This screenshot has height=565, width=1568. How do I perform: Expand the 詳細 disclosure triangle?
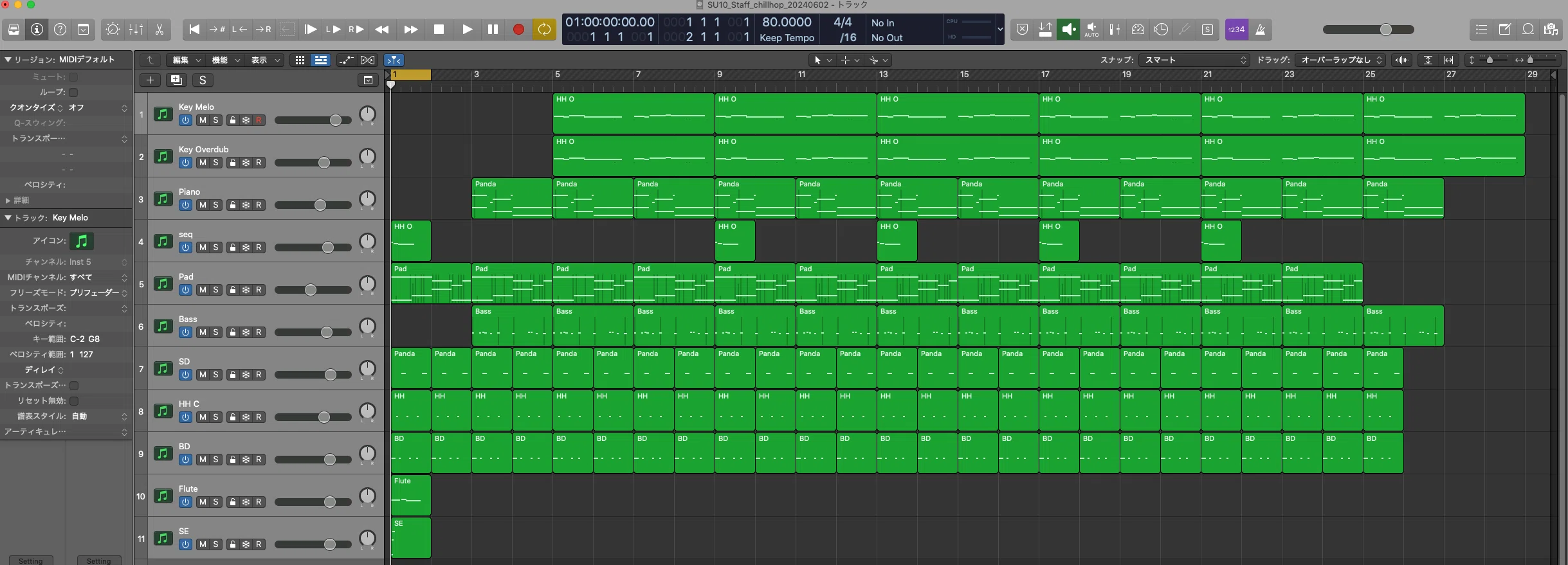8,201
